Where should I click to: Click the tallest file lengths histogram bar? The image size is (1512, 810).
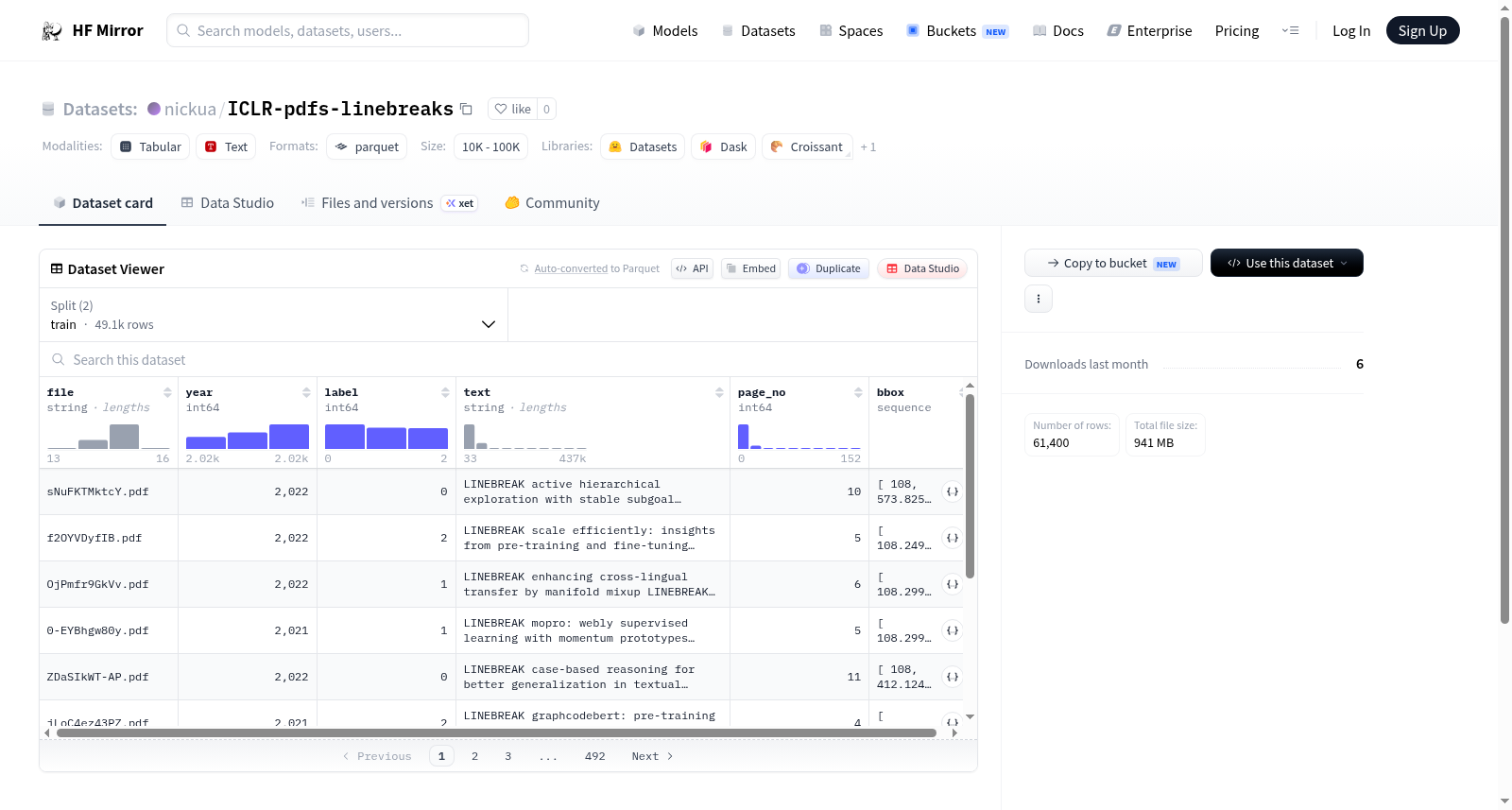(124, 437)
